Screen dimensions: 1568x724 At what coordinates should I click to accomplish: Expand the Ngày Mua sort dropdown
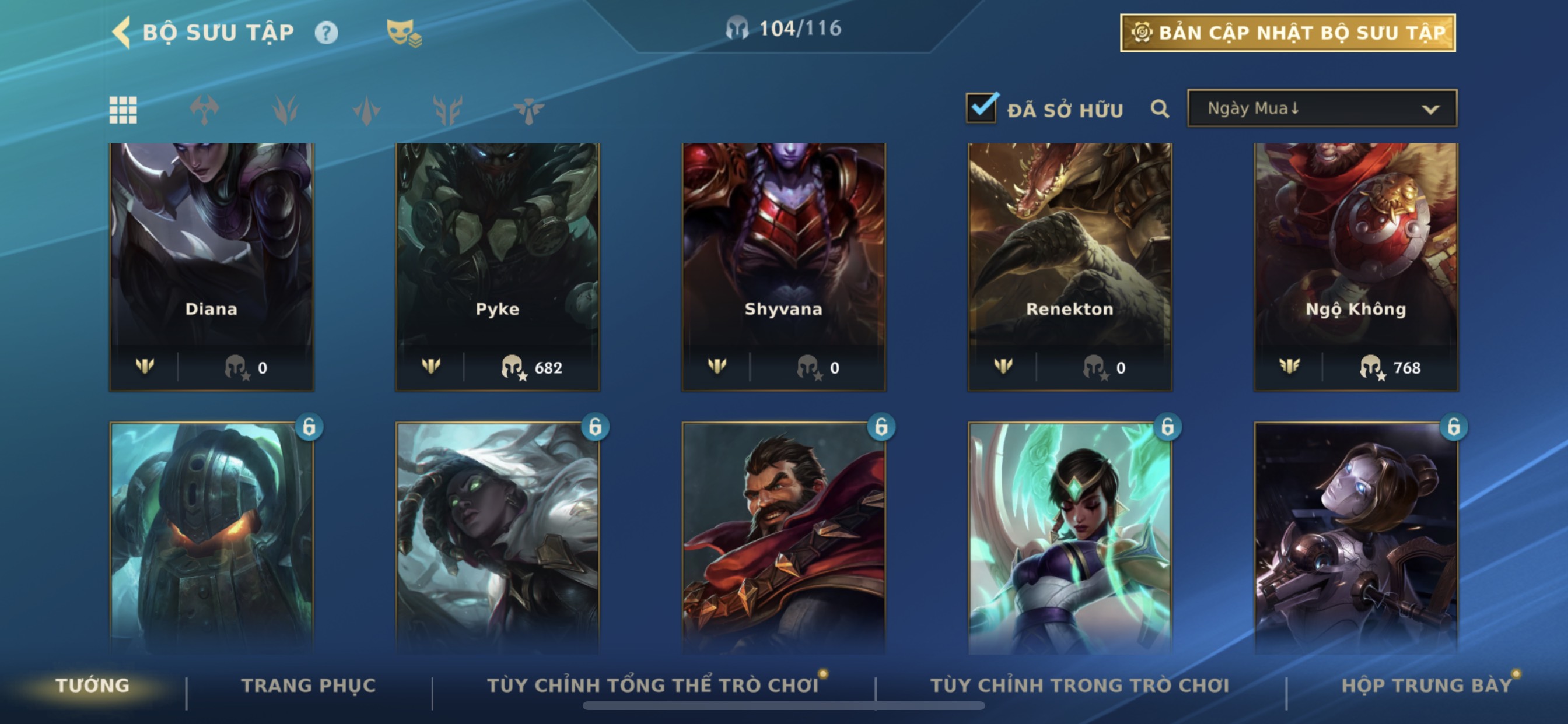coord(1322,108)
